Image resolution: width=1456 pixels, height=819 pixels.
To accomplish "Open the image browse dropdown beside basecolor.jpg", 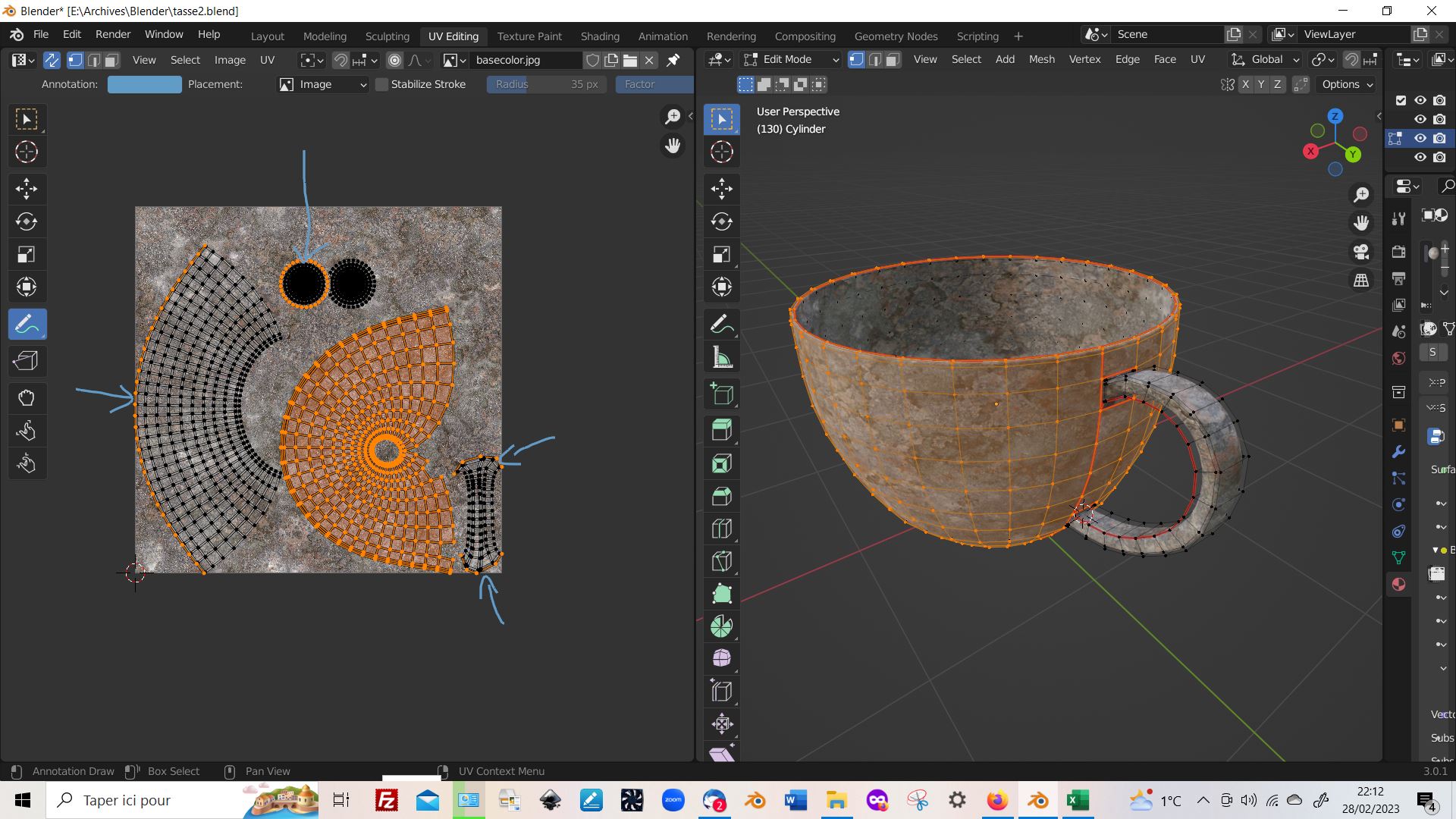I will click(454, 60).
